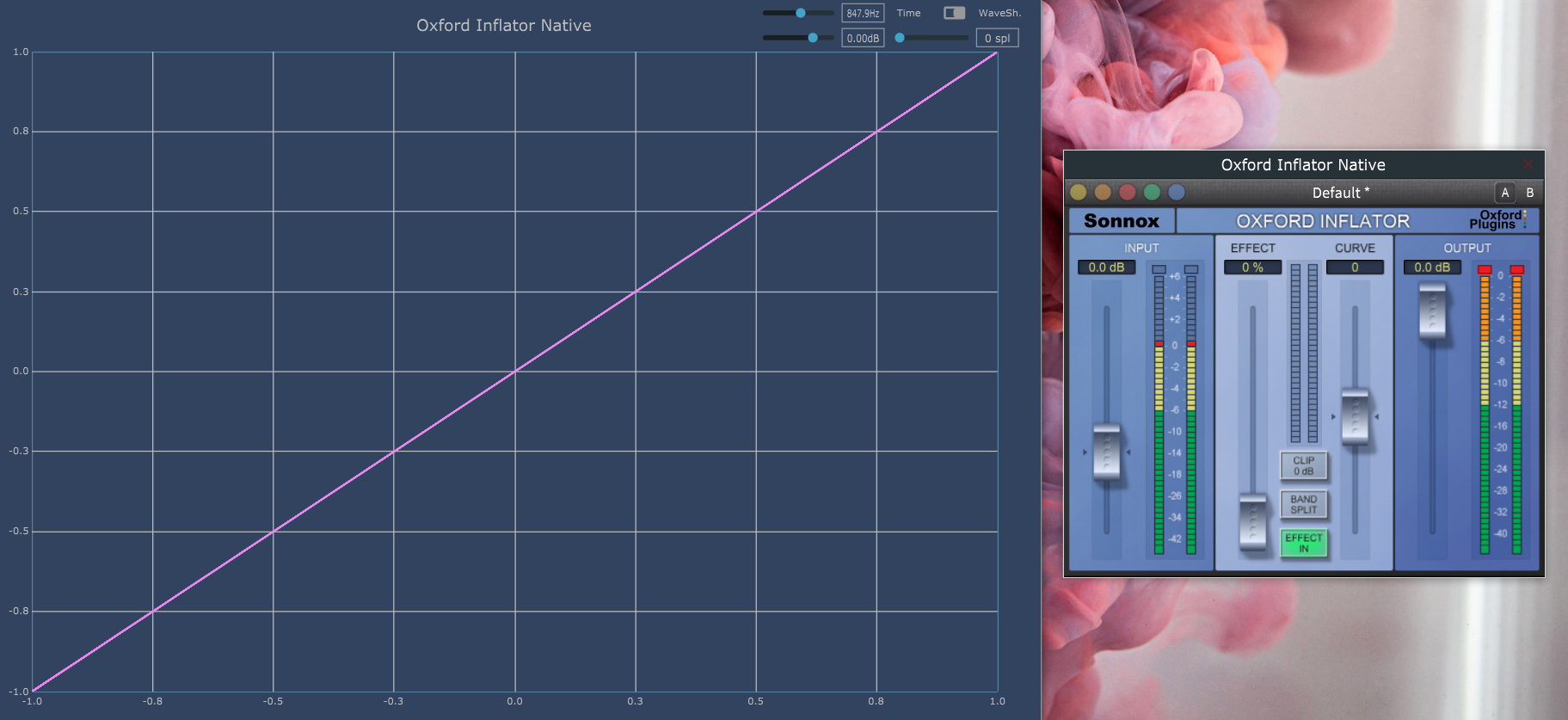Click the Time label
1568x720 pixels.
click(908, 13)
